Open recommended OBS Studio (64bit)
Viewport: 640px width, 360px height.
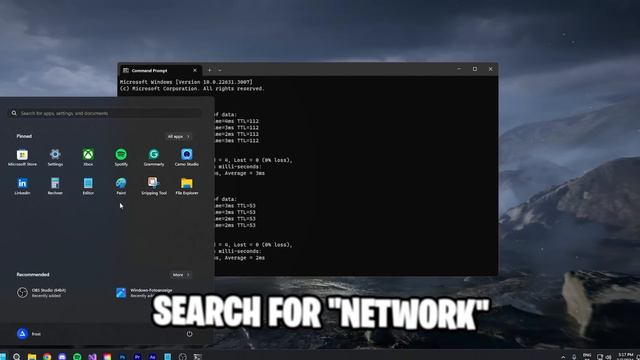[42, 293]
